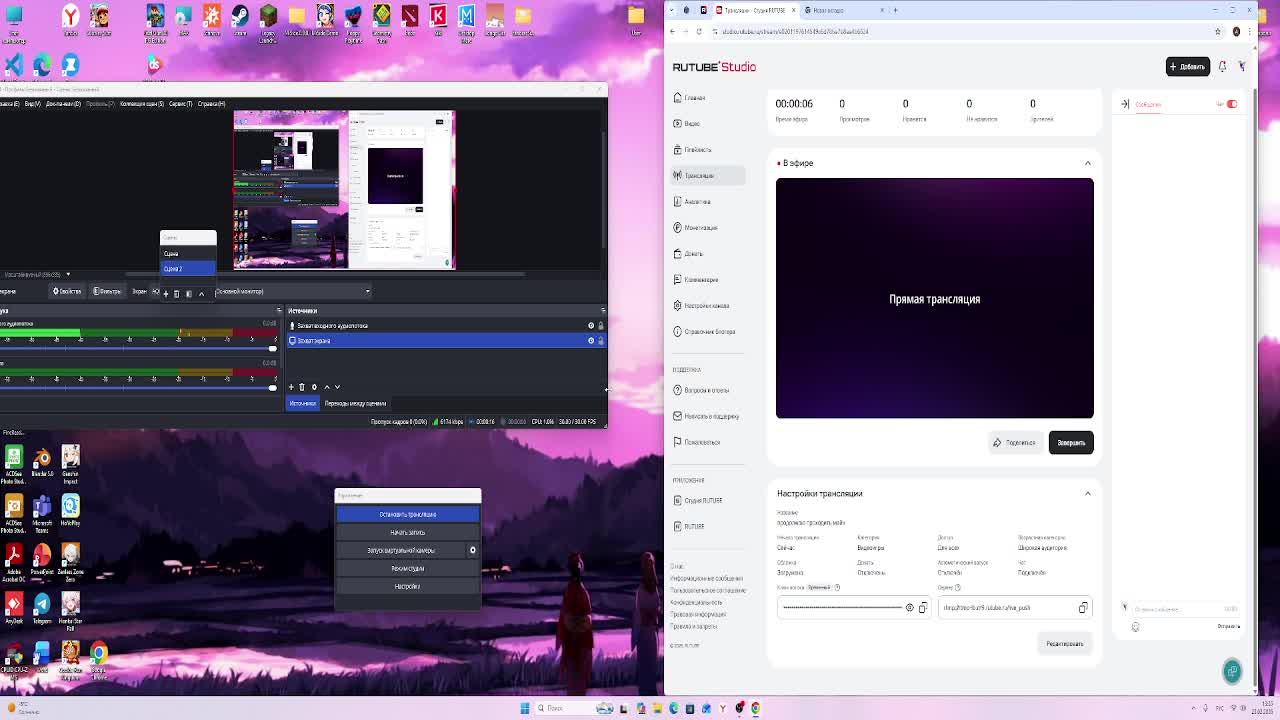The width and height of the screenshot is (1280, 720).
Task: Open the Источники dock options menu
Action: [602, 311]
